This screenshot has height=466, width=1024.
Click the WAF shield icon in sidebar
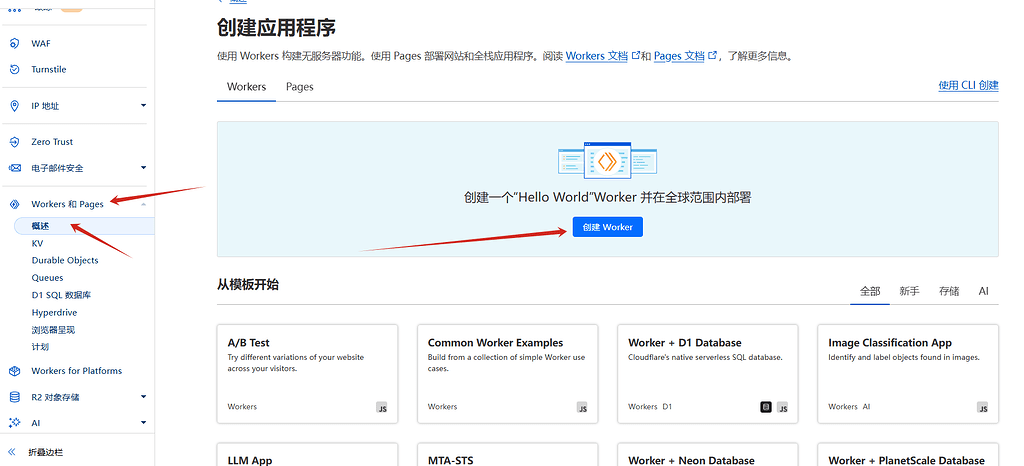click(x=14, y=44)
